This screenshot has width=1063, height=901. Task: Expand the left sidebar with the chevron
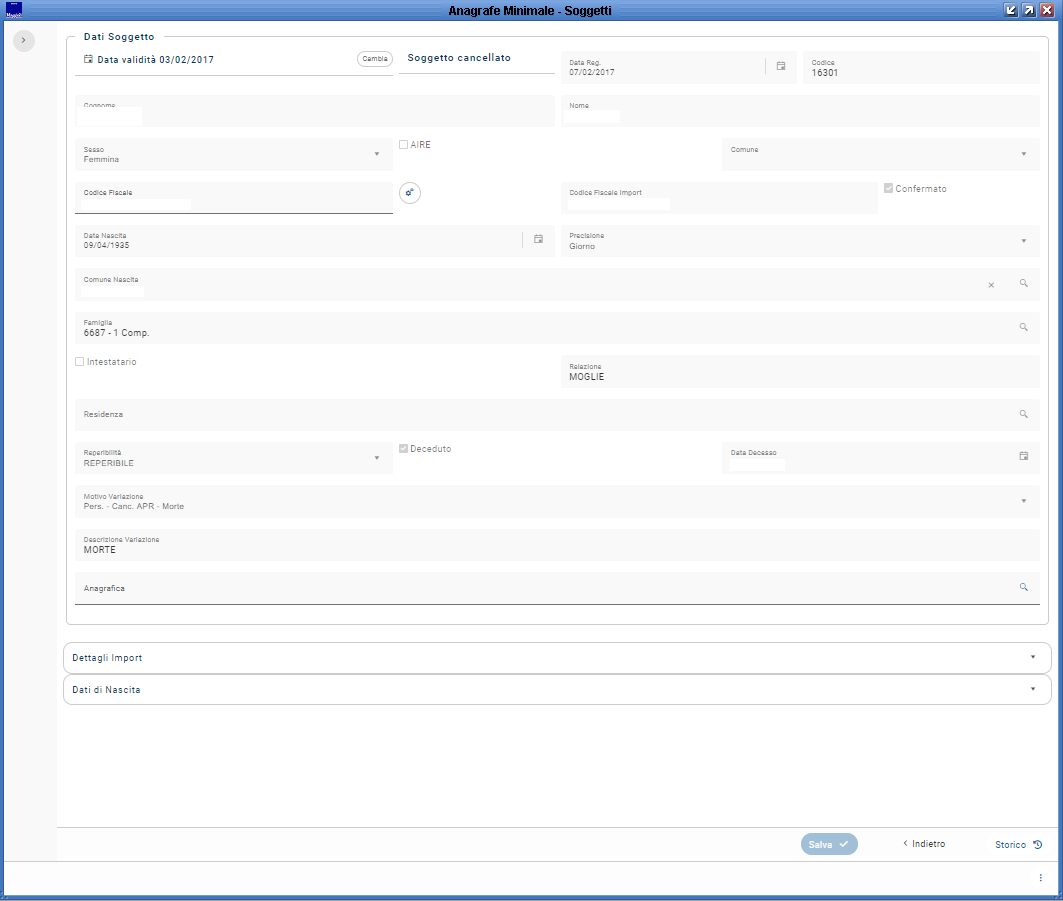pos(24,40)
